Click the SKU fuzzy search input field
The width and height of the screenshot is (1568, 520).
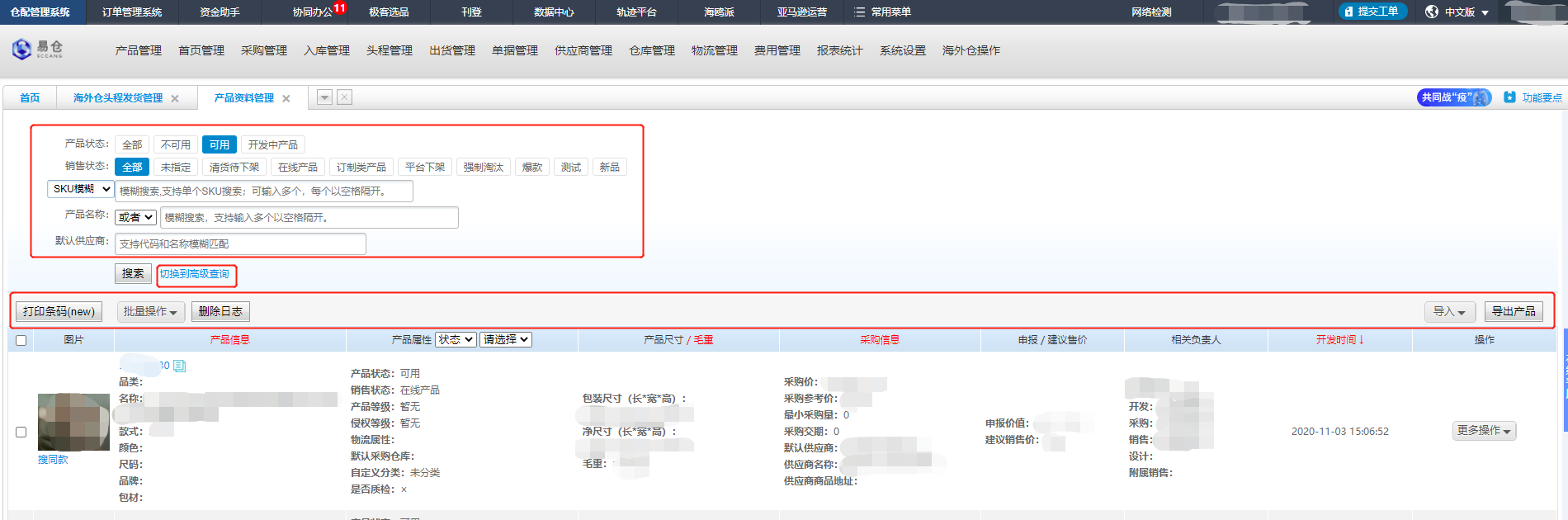(x=264, y=191)
